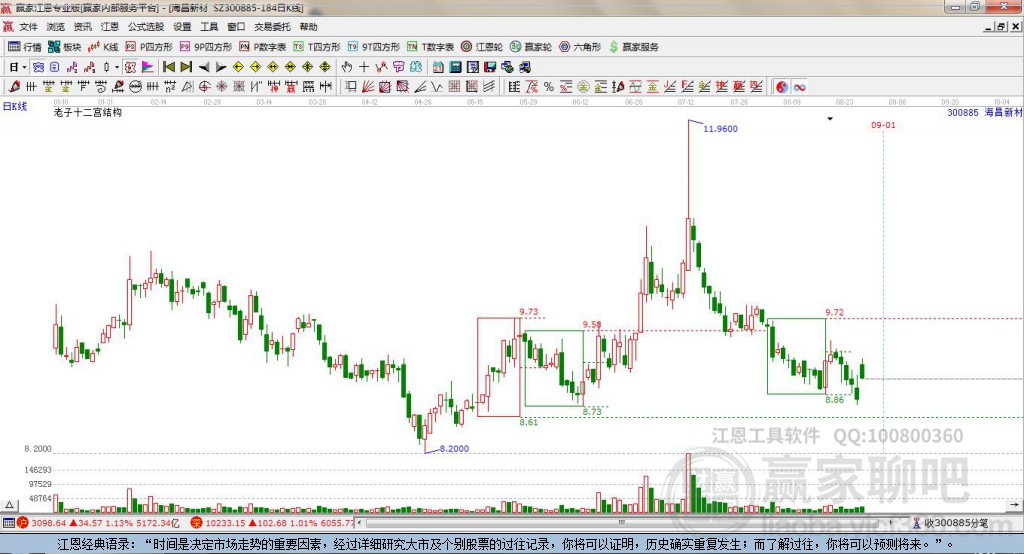Click the up triangle button beside volume pane
1024x554 pixels.
[x=10, y=505]
